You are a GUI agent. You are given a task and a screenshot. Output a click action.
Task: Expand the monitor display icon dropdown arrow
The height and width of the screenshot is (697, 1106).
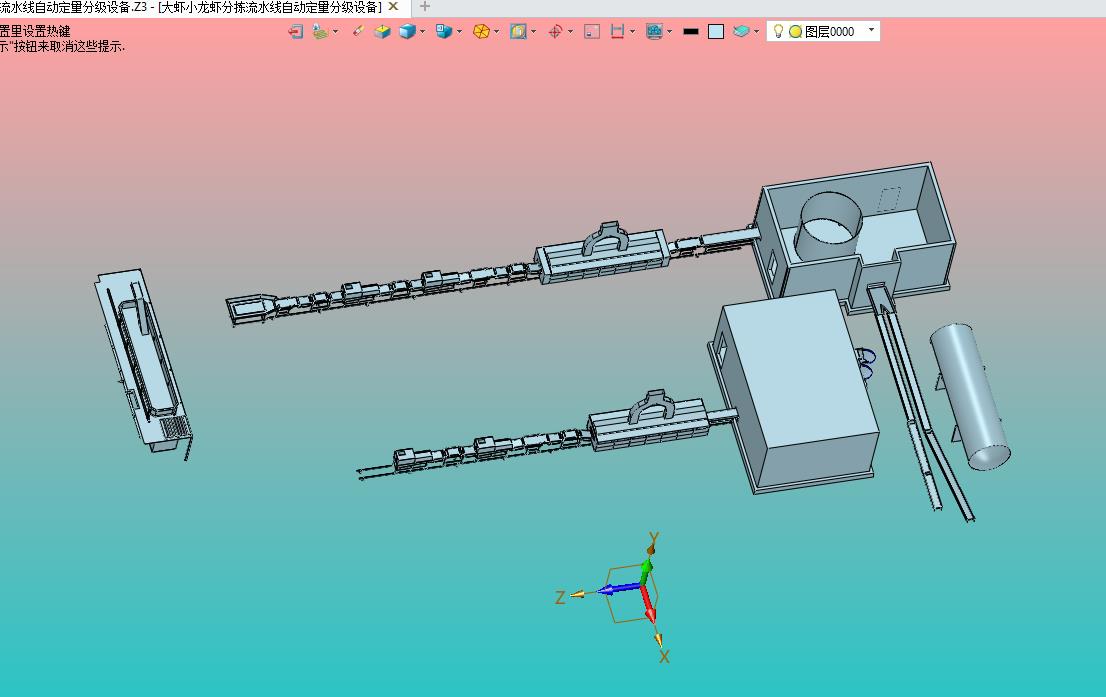point(669,32)
